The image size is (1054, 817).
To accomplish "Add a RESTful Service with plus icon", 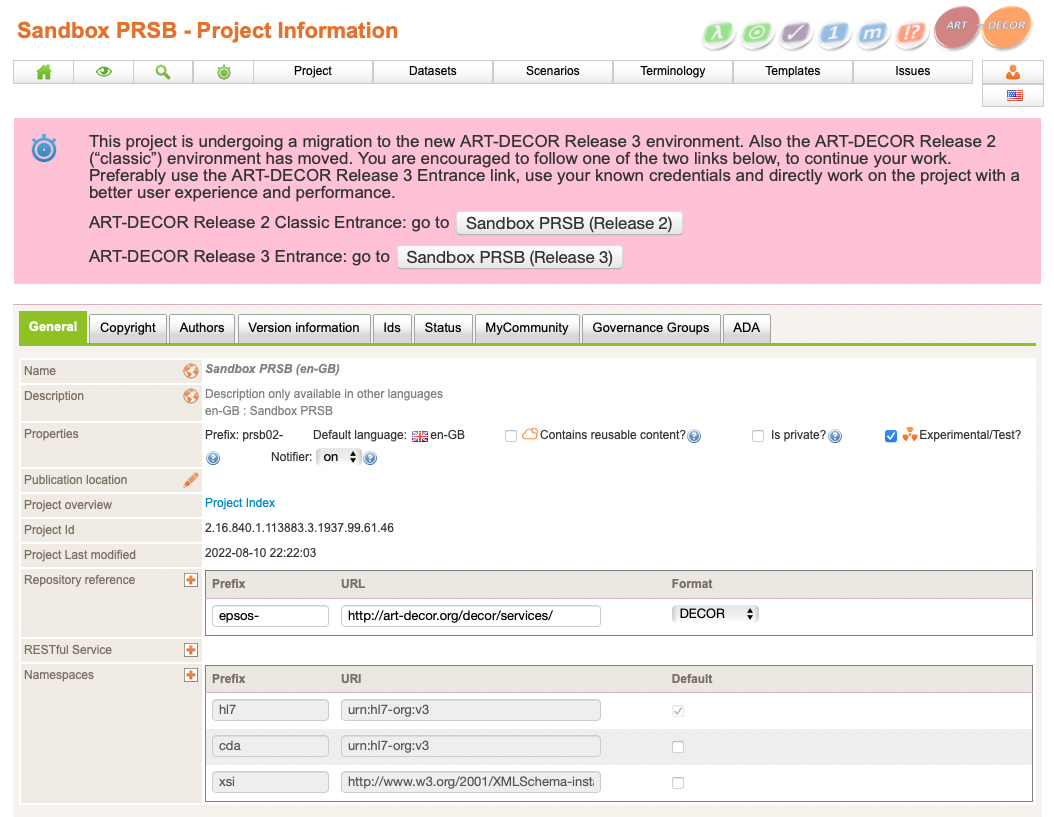I will tap(191, 650).
